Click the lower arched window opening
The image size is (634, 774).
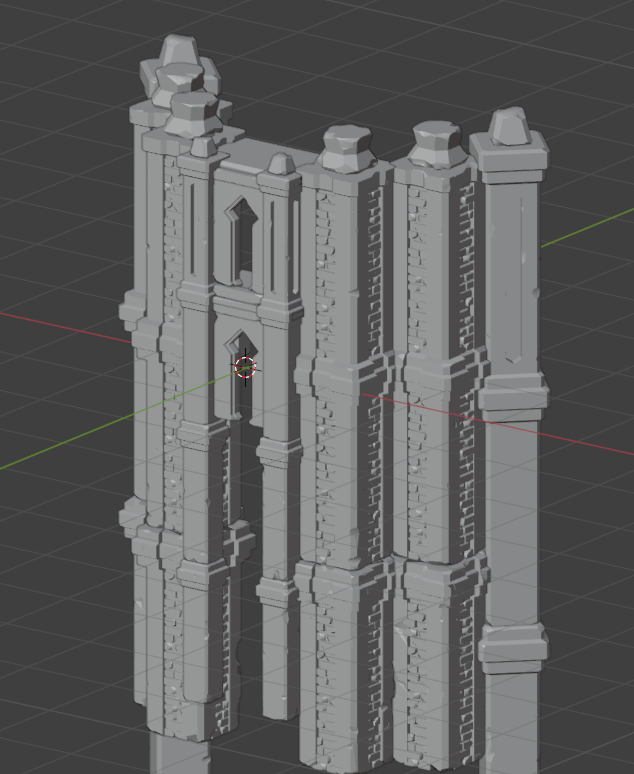(x=237, y=375)
